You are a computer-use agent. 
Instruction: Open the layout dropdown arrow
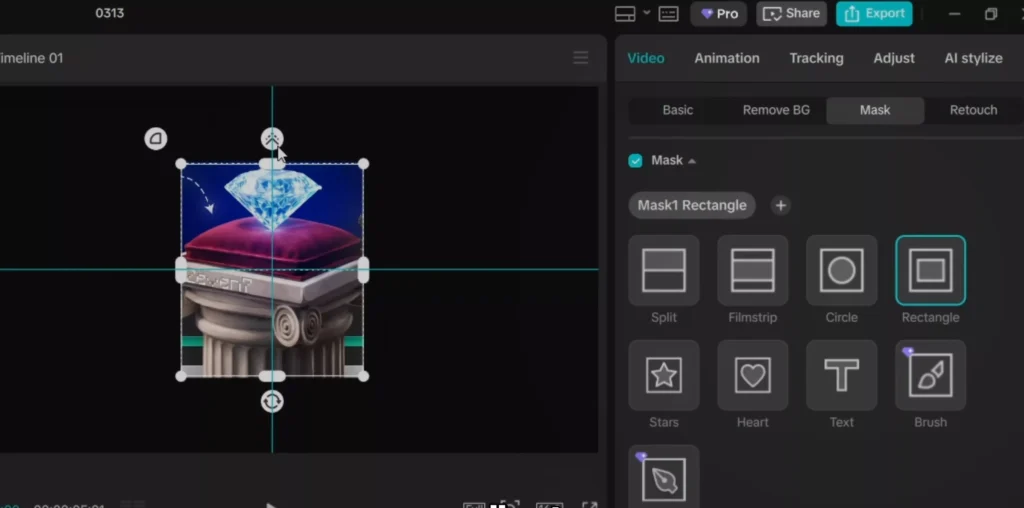(x=647, y=12)
